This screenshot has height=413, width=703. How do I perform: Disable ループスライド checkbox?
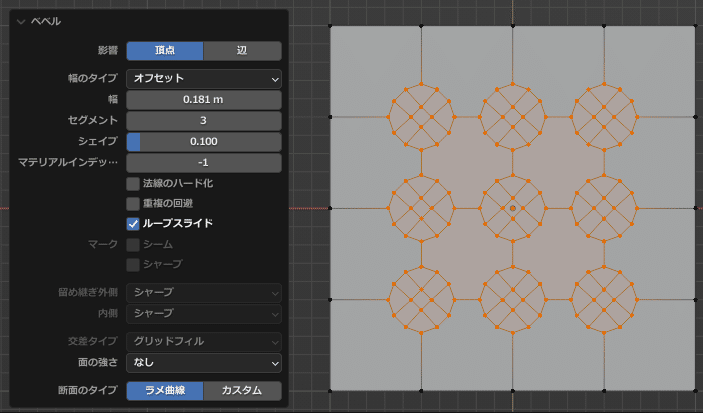click(x=133, y=224)
